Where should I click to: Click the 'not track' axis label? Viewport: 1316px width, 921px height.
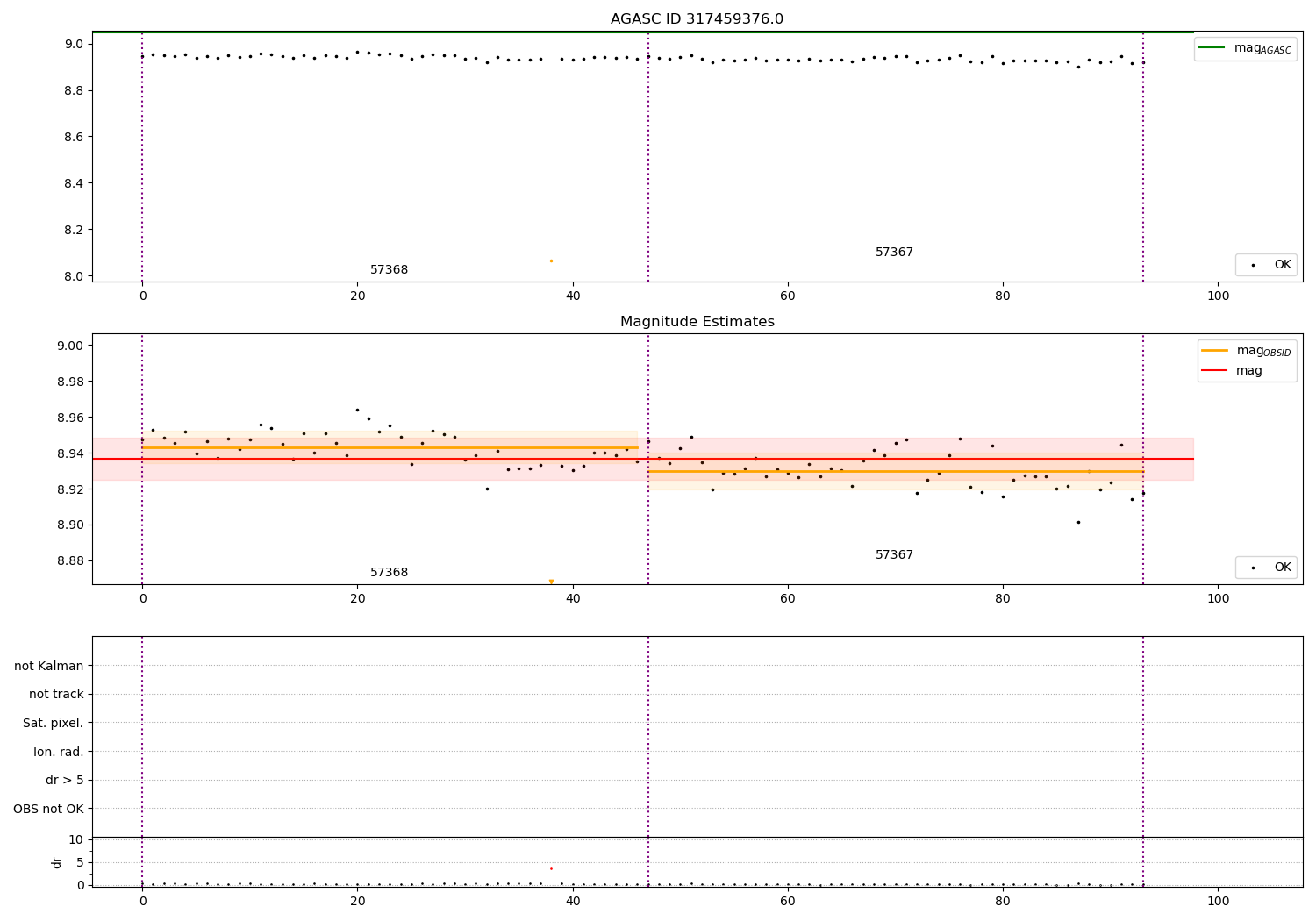(x=56, y=695)
